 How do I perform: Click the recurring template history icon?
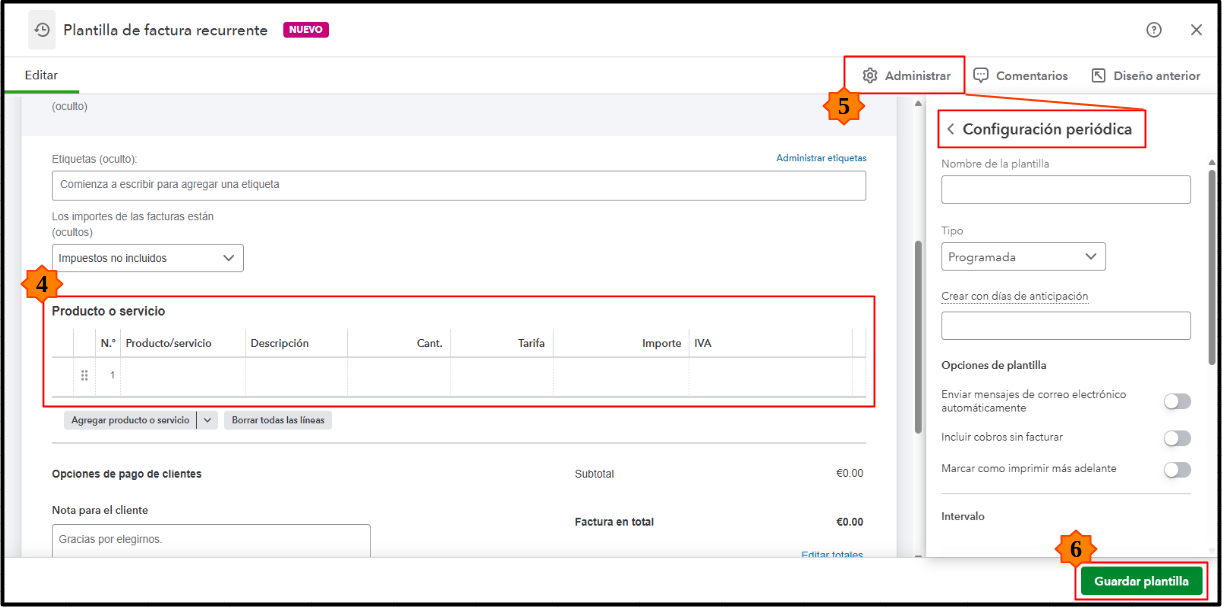[x=42, y=30]
